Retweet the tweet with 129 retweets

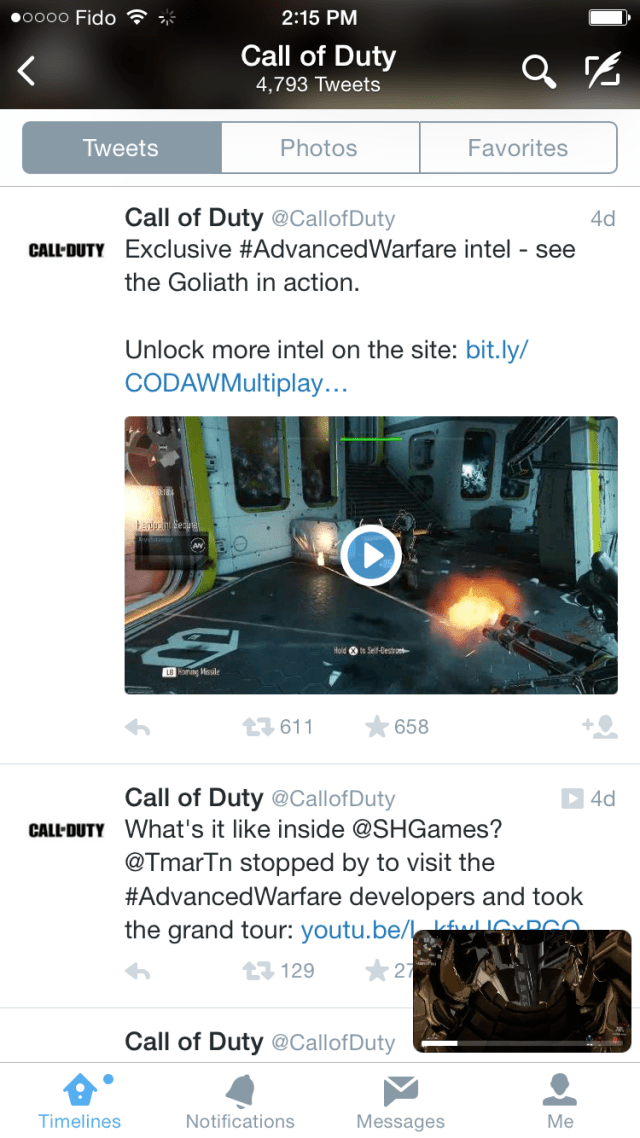click(258, 970)
